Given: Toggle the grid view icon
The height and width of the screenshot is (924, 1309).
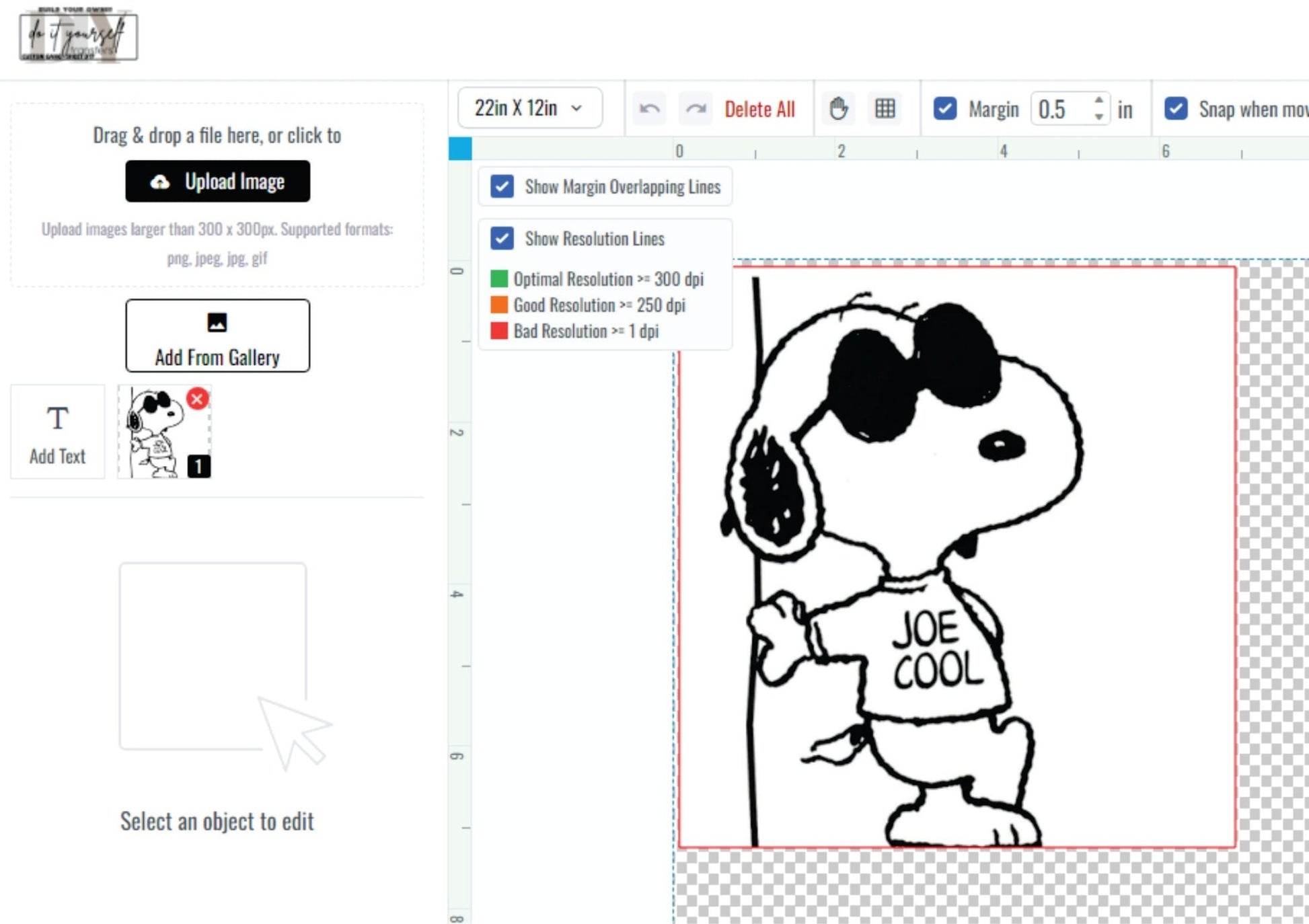Looking at the screenshot, I should tap(885, 108).
